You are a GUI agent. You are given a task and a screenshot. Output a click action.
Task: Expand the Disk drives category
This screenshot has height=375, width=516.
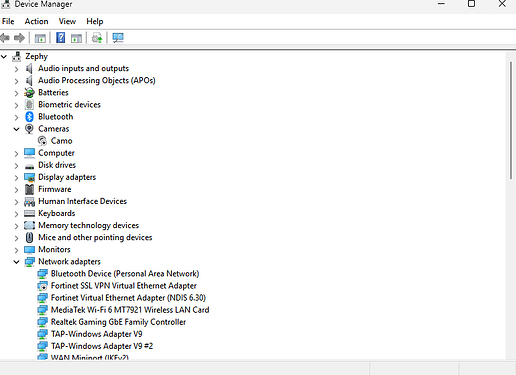click(16, 166)
